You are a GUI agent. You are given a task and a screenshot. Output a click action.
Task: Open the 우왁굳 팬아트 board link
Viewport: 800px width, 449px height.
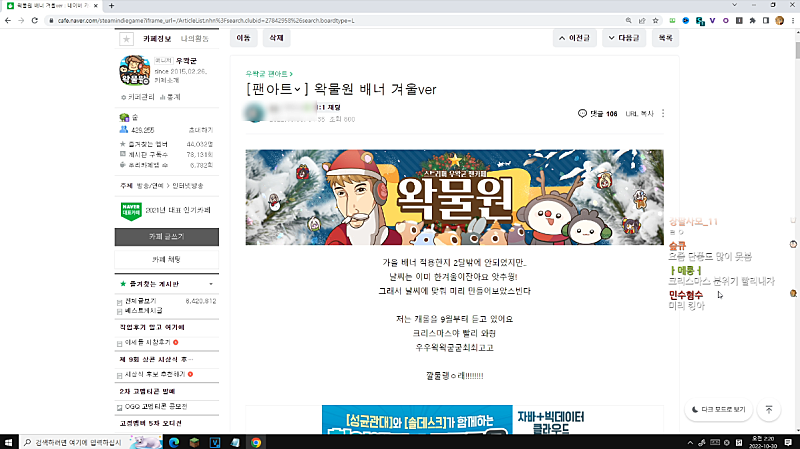[x=268, y=74]
